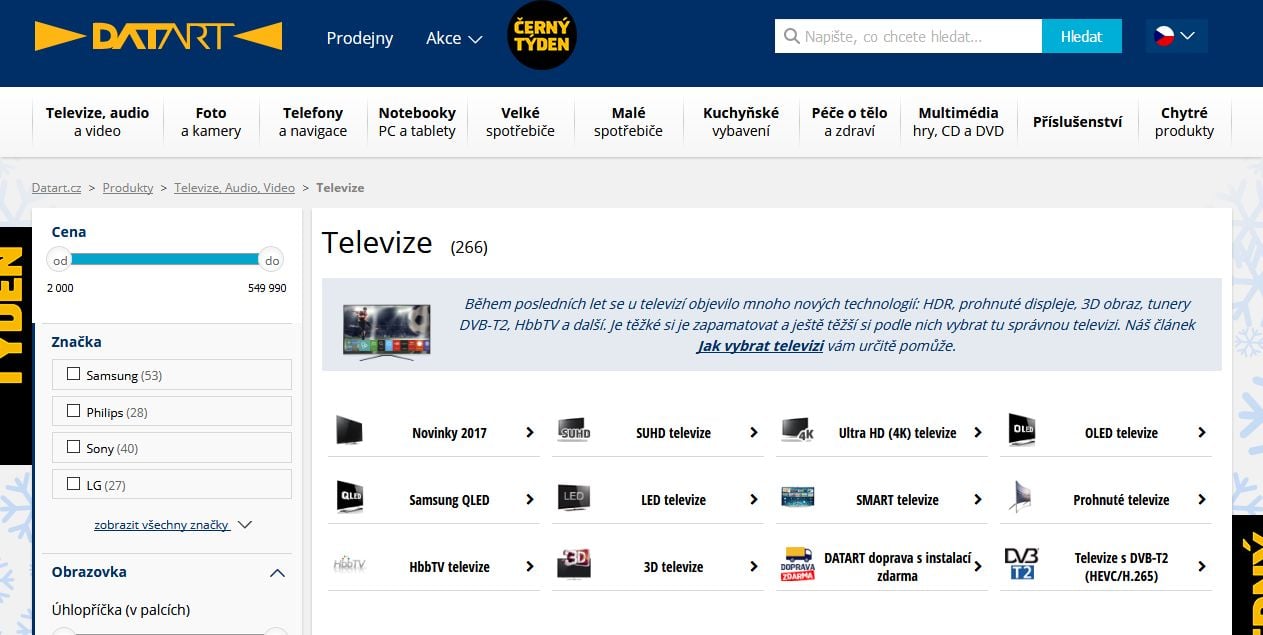Select the Televize s DVB-T2 icon

(x=1021, y=563)
